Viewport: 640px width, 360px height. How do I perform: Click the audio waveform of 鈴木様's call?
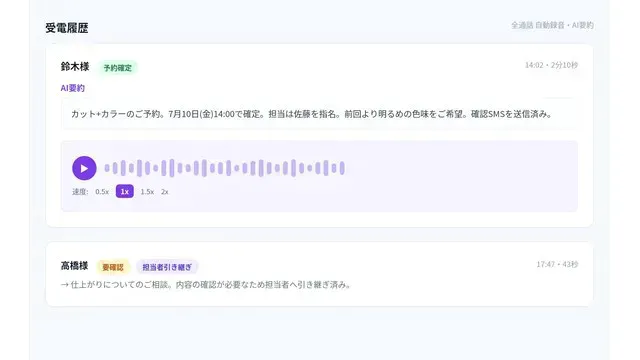pos(224,168)
